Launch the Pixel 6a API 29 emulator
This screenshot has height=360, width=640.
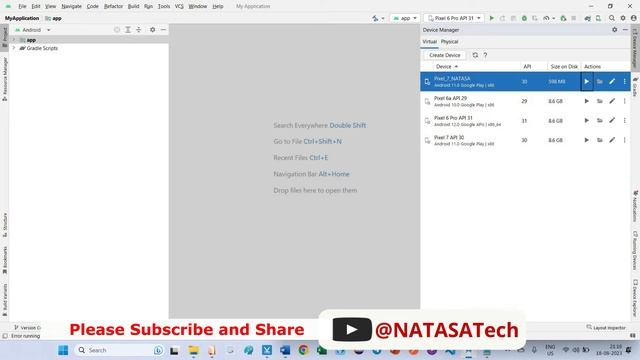click(x=587, y=101)
